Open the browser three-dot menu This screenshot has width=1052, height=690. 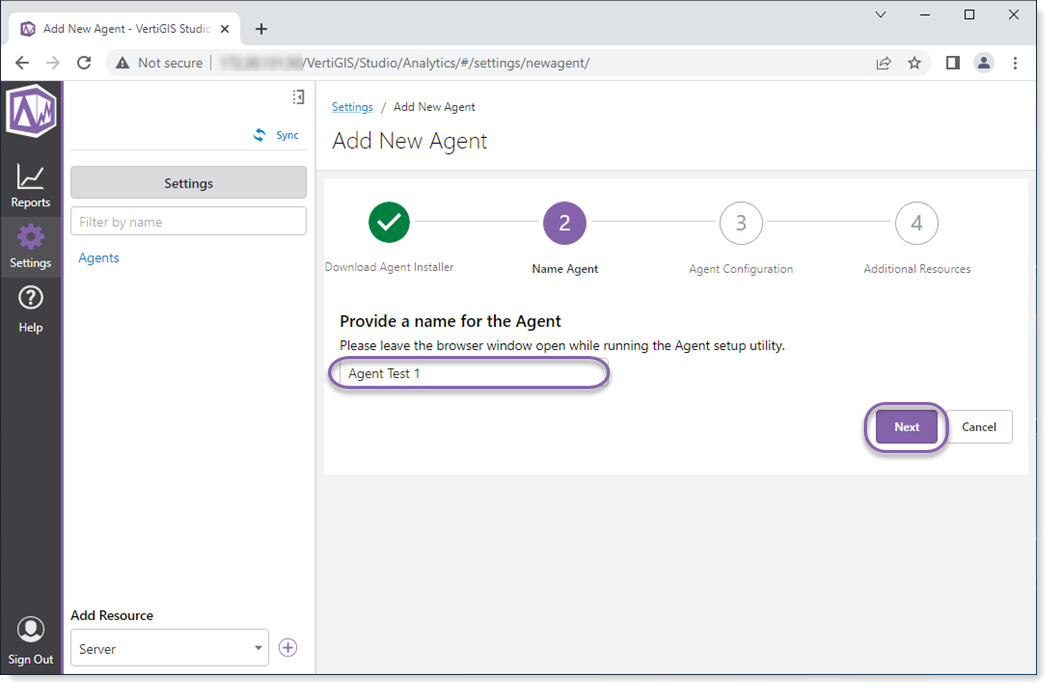coord(1015,63)
